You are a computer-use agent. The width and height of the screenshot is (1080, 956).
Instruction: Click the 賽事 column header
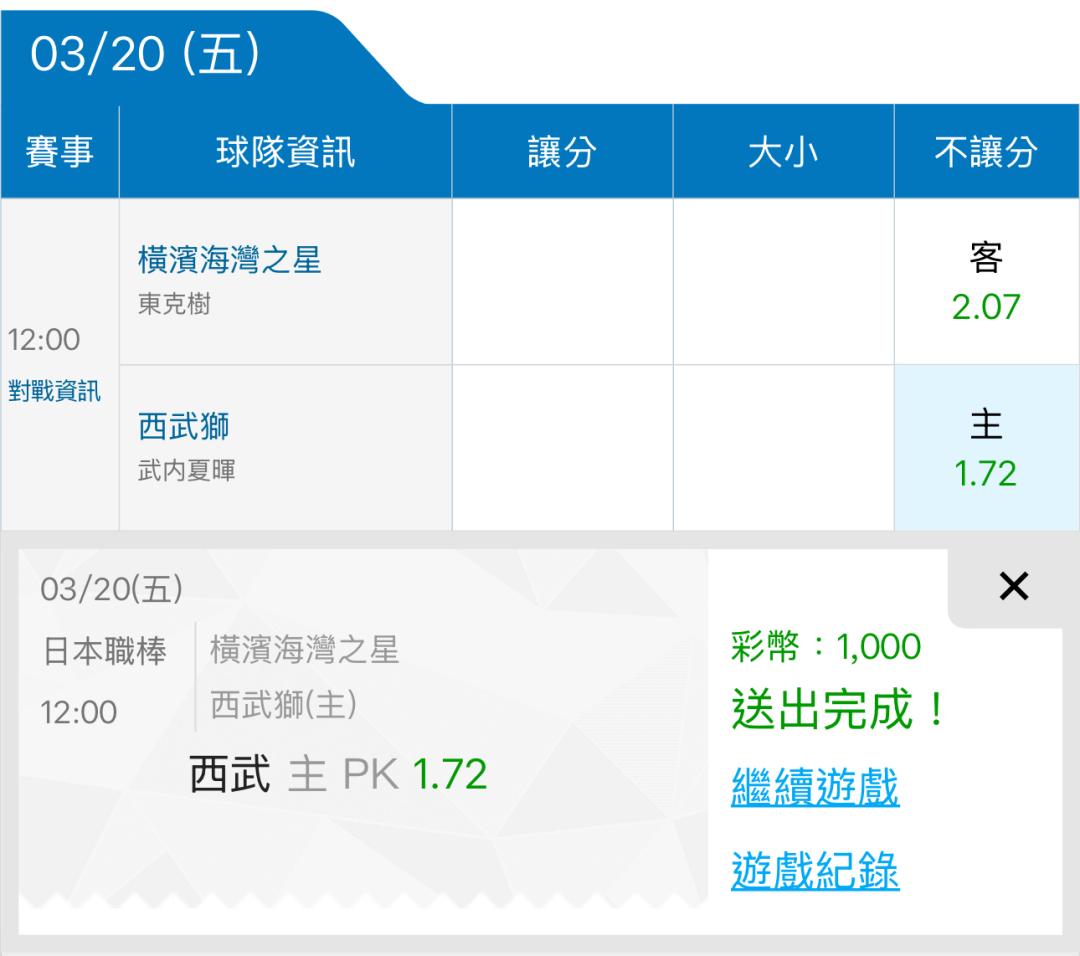pos(59,153)
